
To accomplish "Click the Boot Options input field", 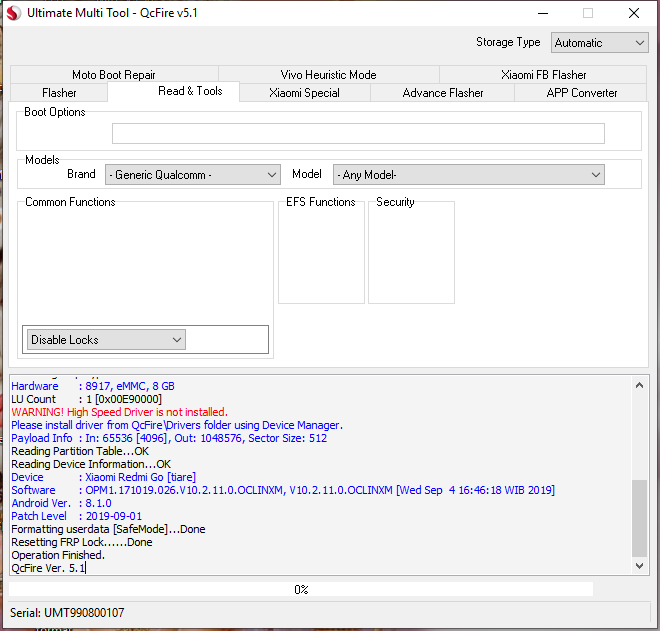I will 358,133.
